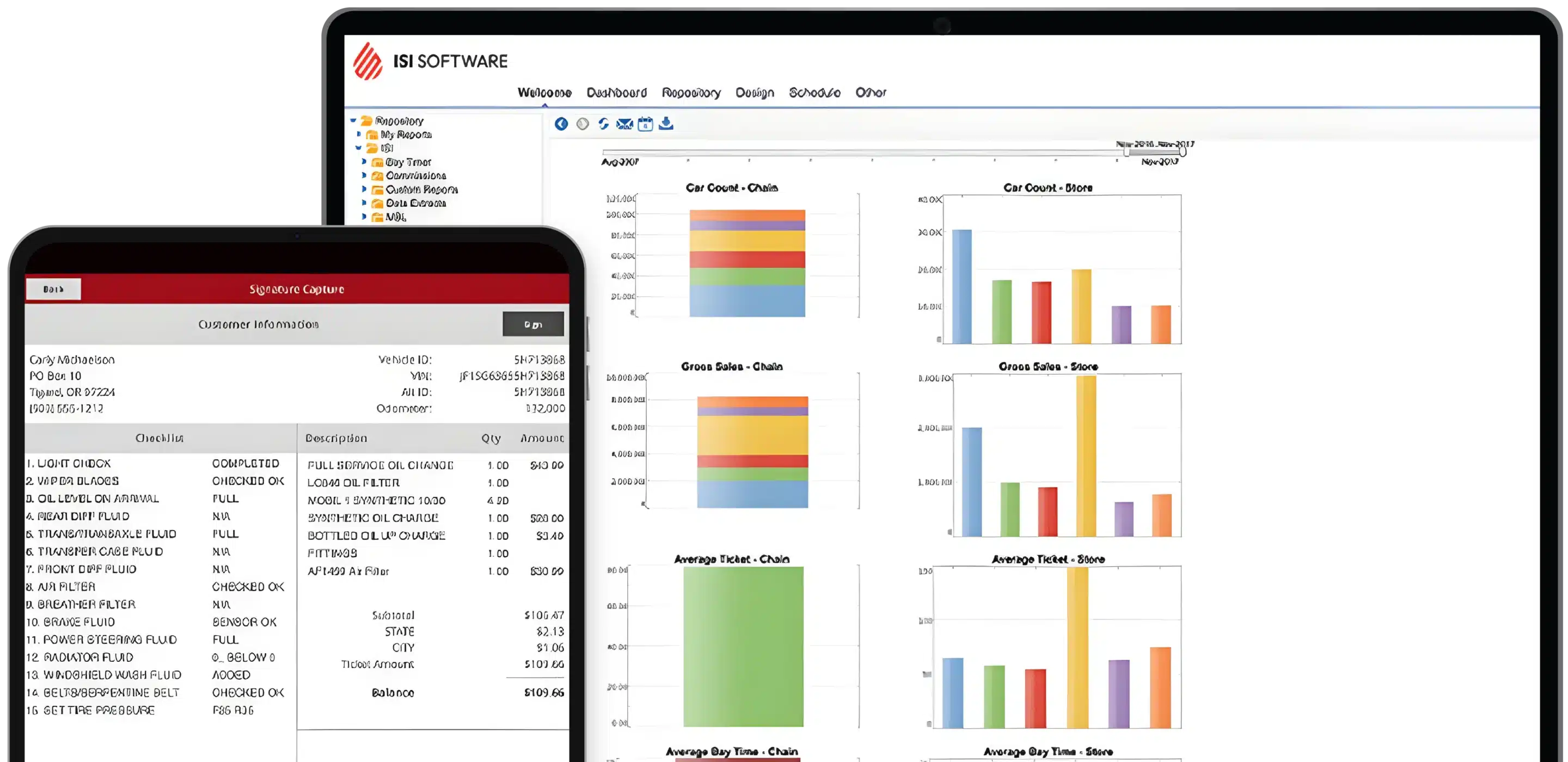The height and width of the screenshot is (762, 1568).
Task: Click the calendar schedule icon
Action: pyautogui.click(x=645, y=124)
